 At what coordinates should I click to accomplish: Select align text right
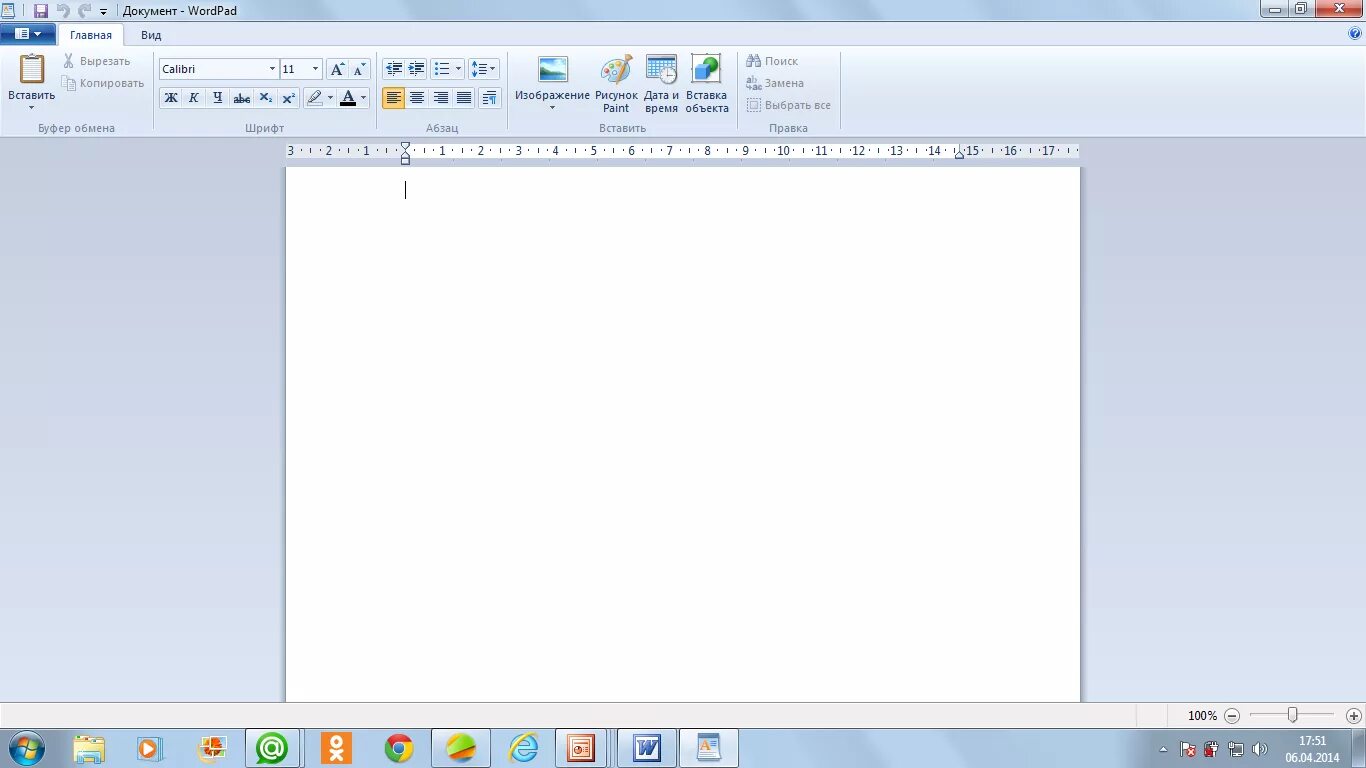(441, 97)
